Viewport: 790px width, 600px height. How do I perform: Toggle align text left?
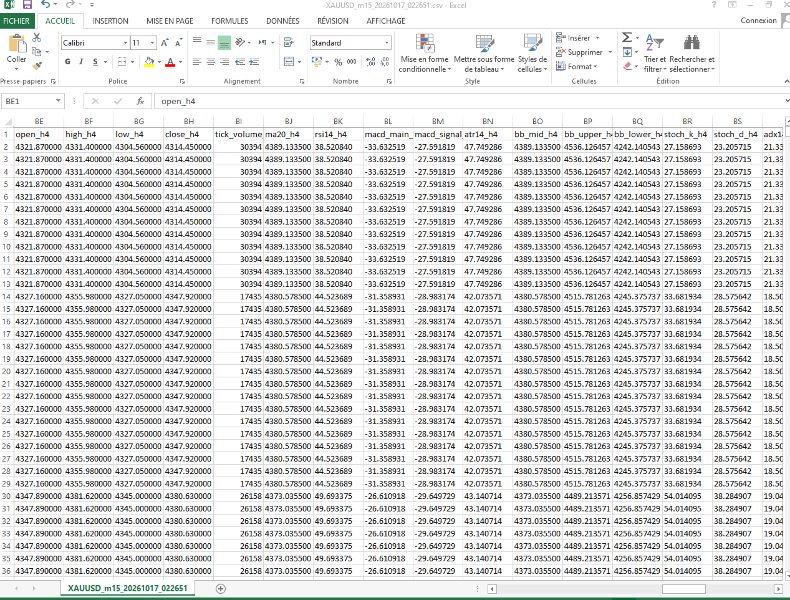[x=197, y=61]
